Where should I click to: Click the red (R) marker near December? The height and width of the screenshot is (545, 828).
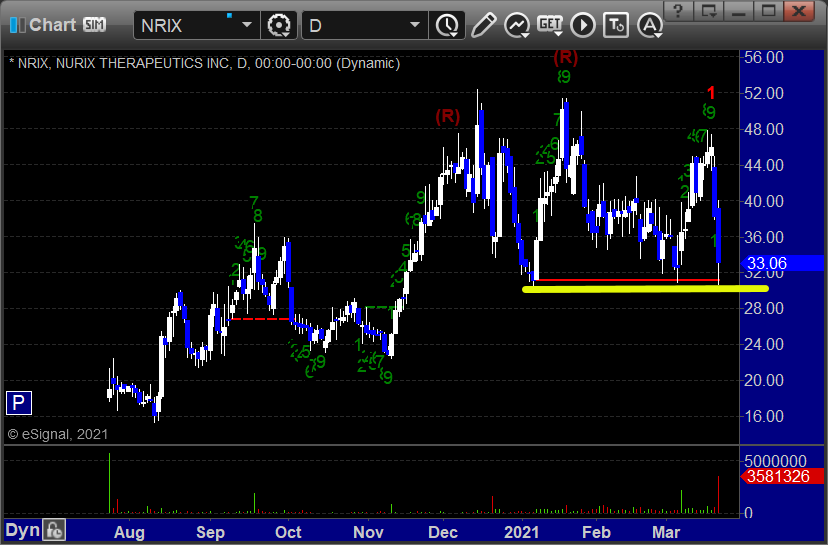click(x=448, y=116)
